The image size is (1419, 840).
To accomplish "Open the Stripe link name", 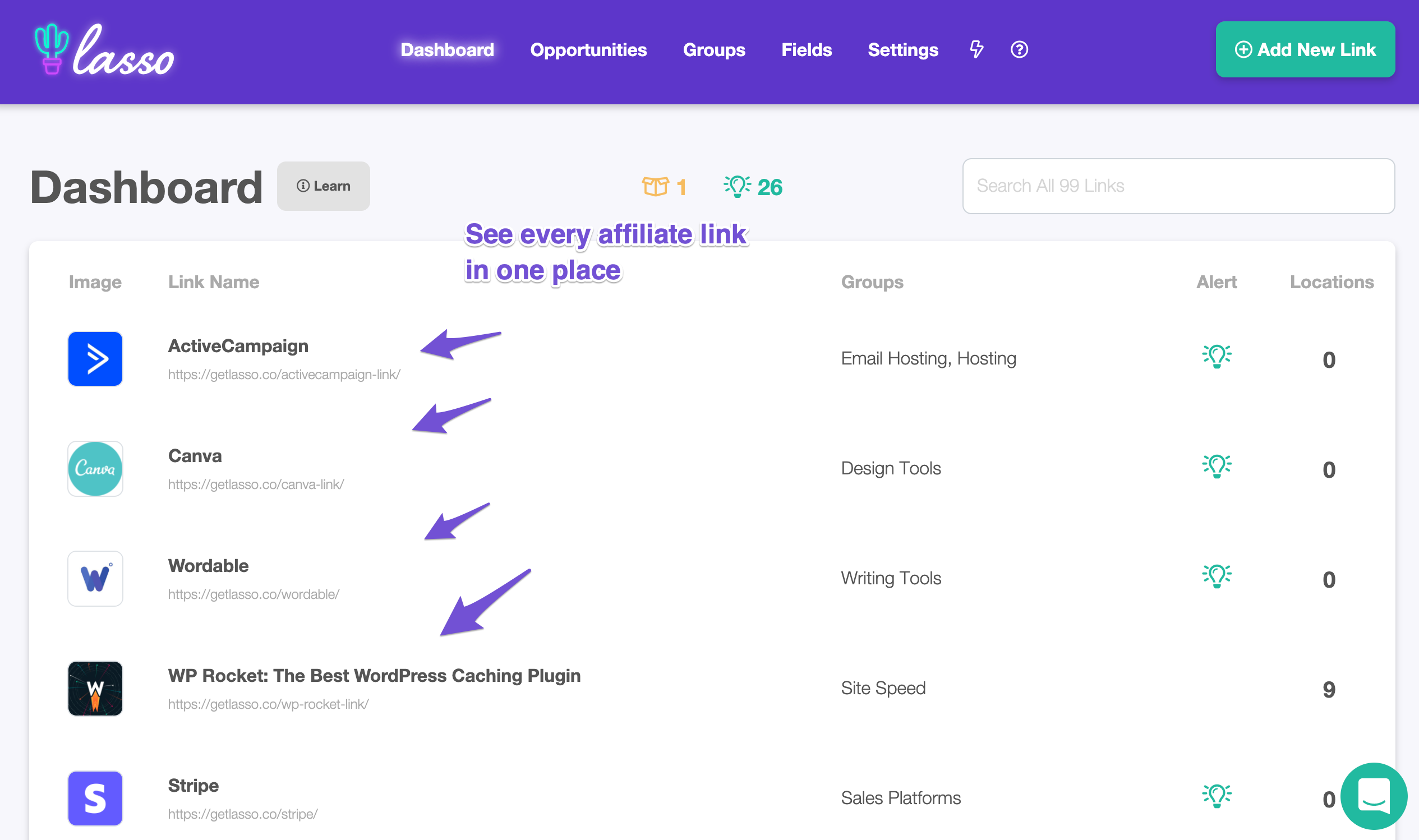I will point(193,785).
